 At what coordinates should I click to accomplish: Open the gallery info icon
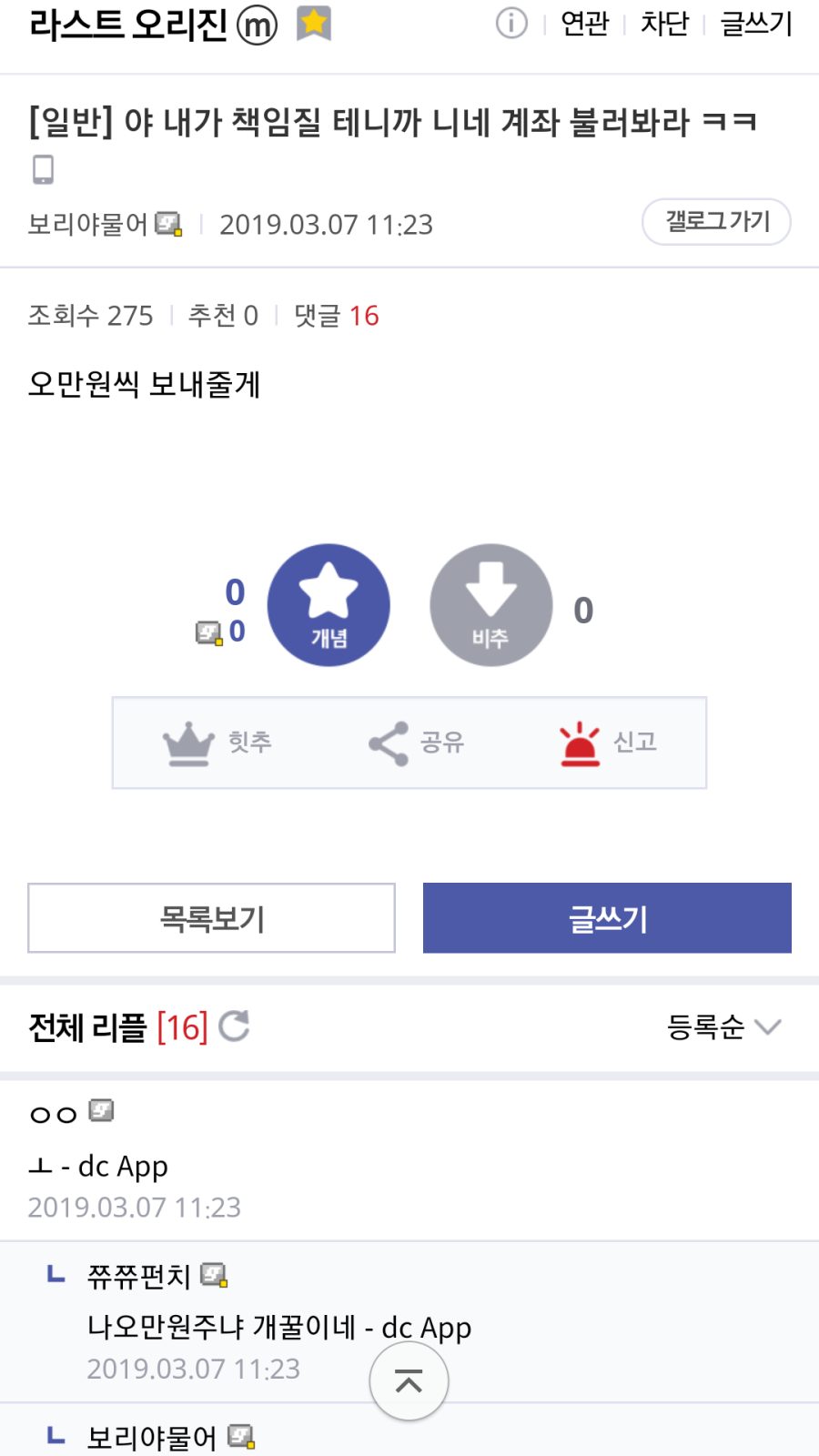(511, 24)
